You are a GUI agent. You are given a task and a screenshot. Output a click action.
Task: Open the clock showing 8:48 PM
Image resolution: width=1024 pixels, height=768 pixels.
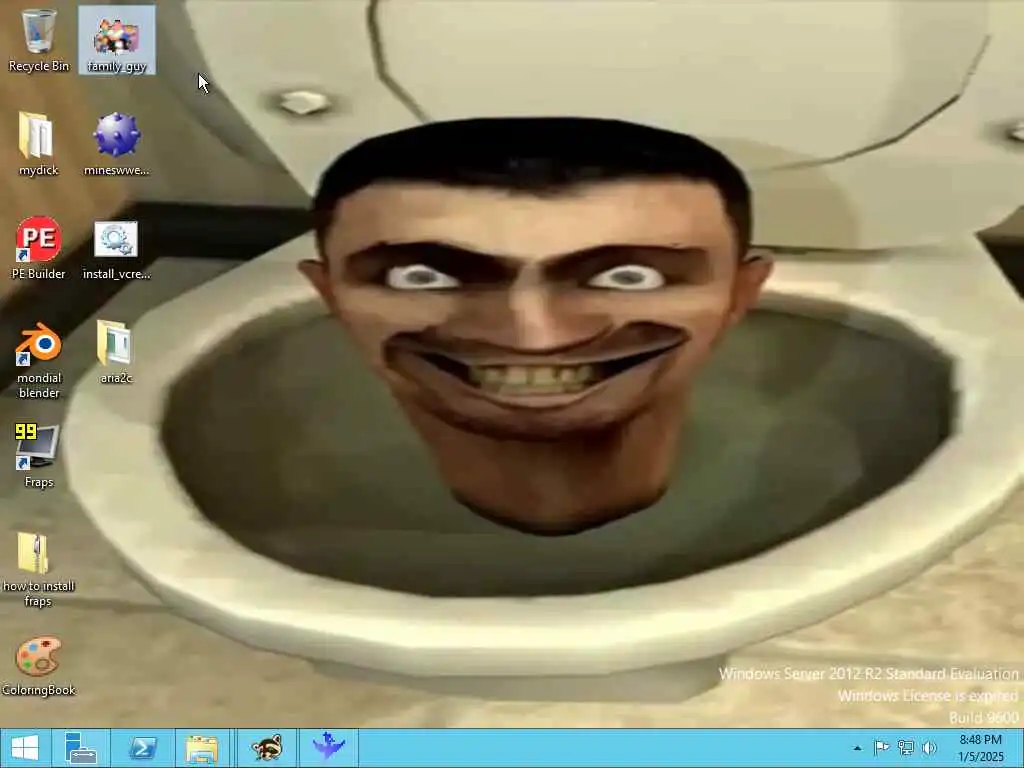tap(981, 748)
